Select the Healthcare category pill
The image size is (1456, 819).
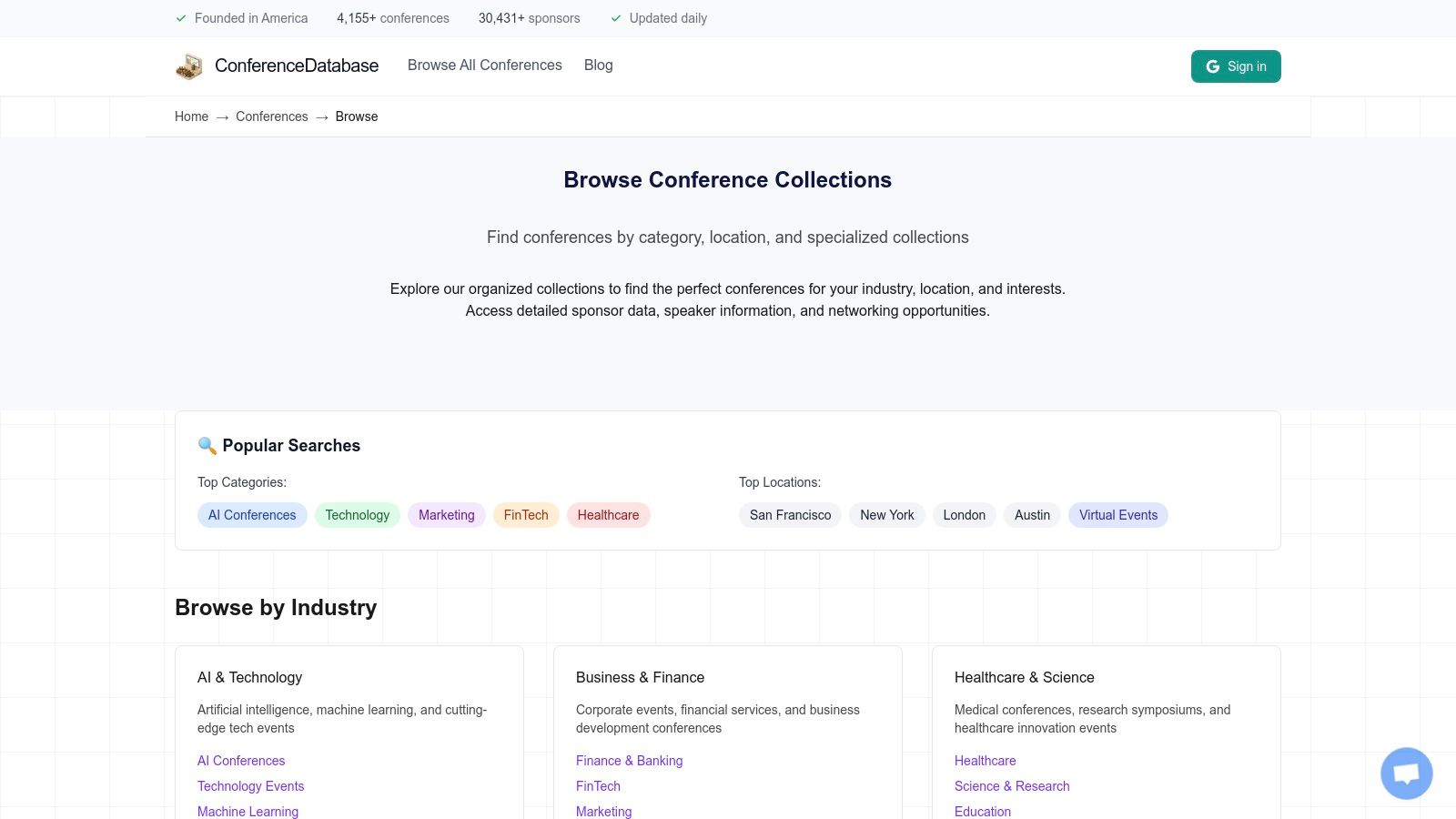coord(608,515)
